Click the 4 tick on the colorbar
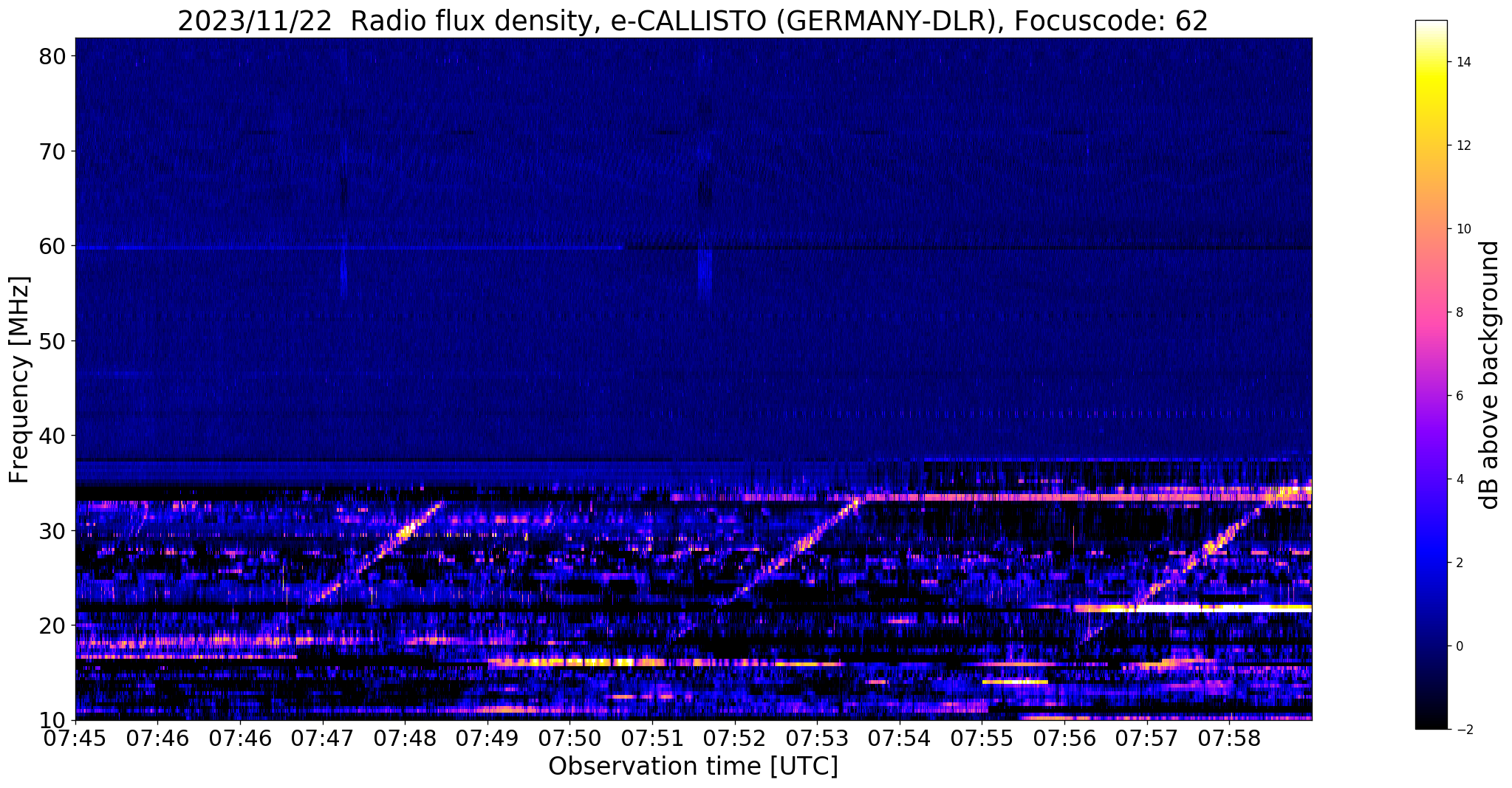The image size is (1512, 788). pos(1458,479)
